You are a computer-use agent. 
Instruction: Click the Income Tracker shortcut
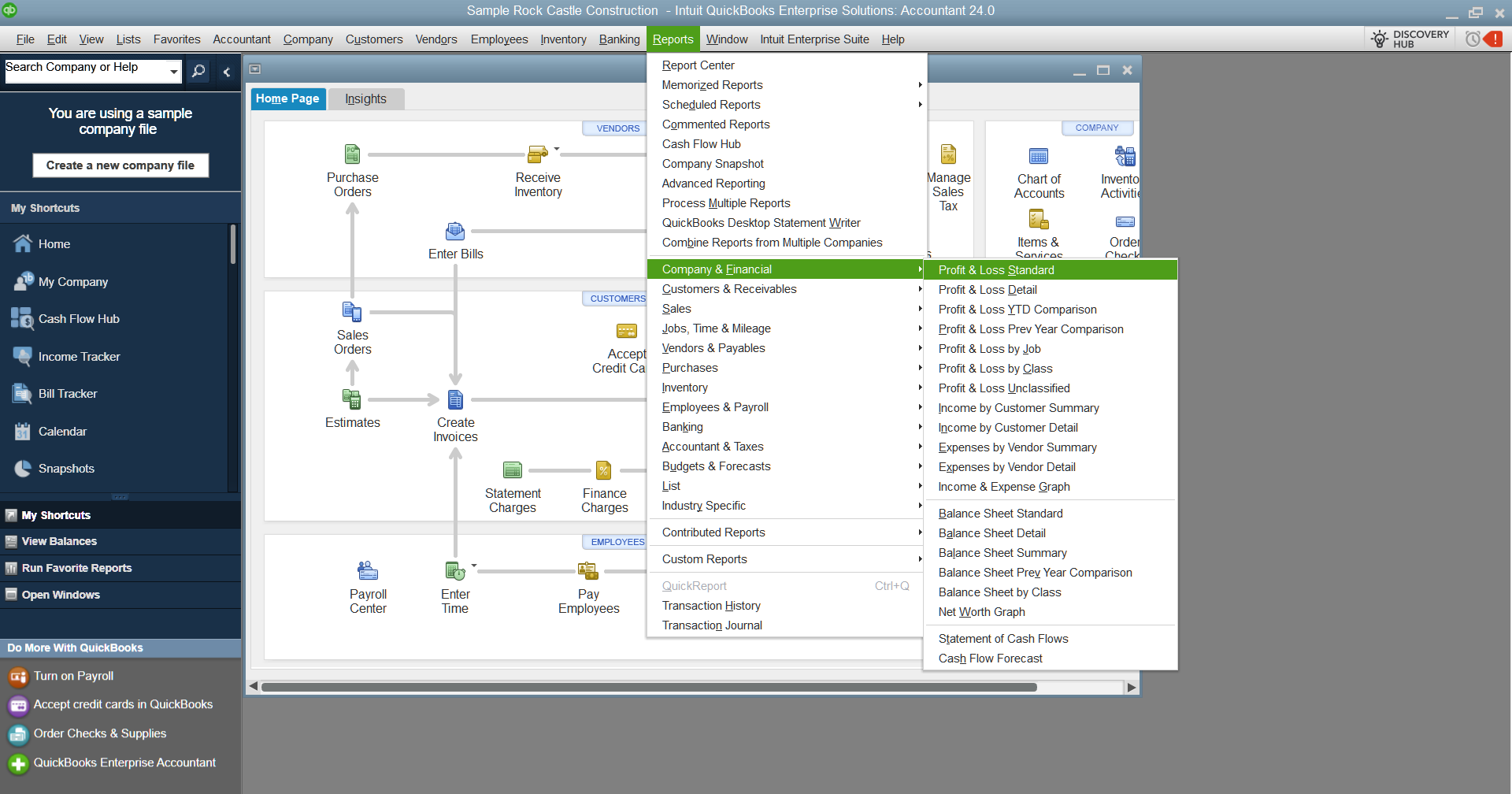pos(79,356)
